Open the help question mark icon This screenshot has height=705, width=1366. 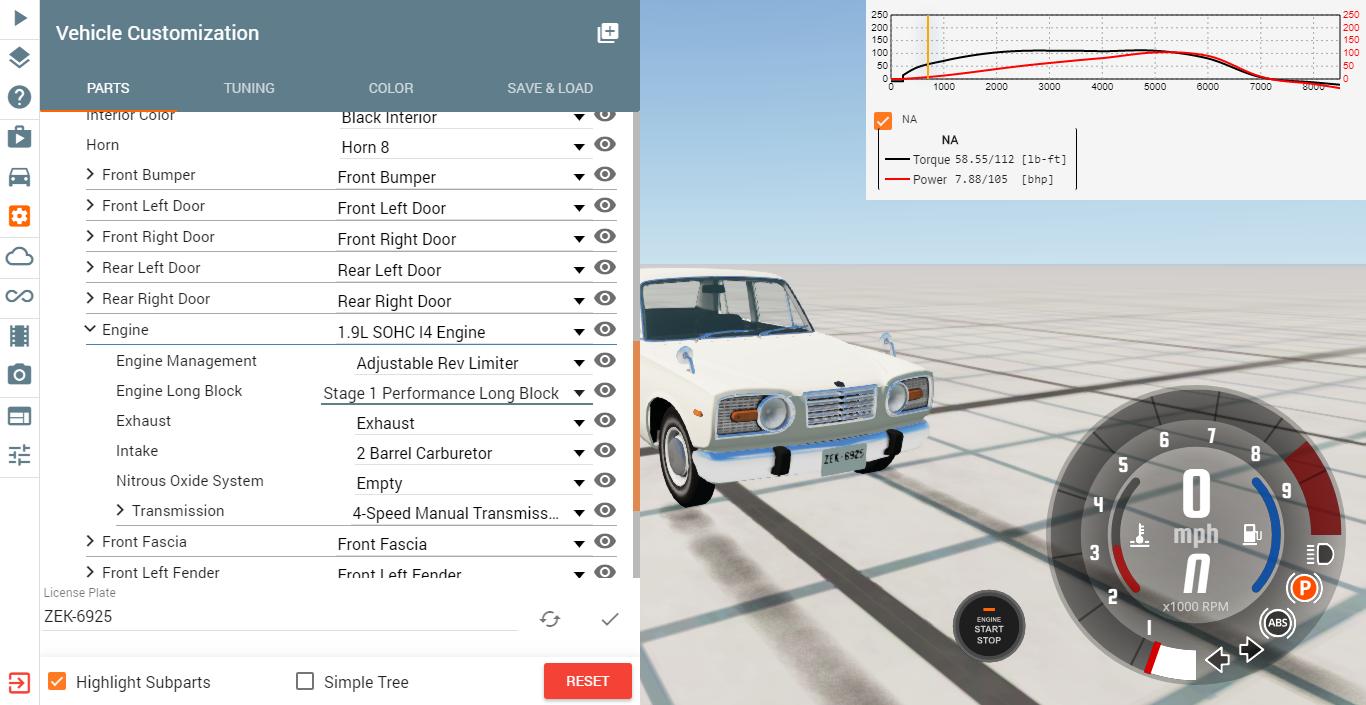[19, 97]
